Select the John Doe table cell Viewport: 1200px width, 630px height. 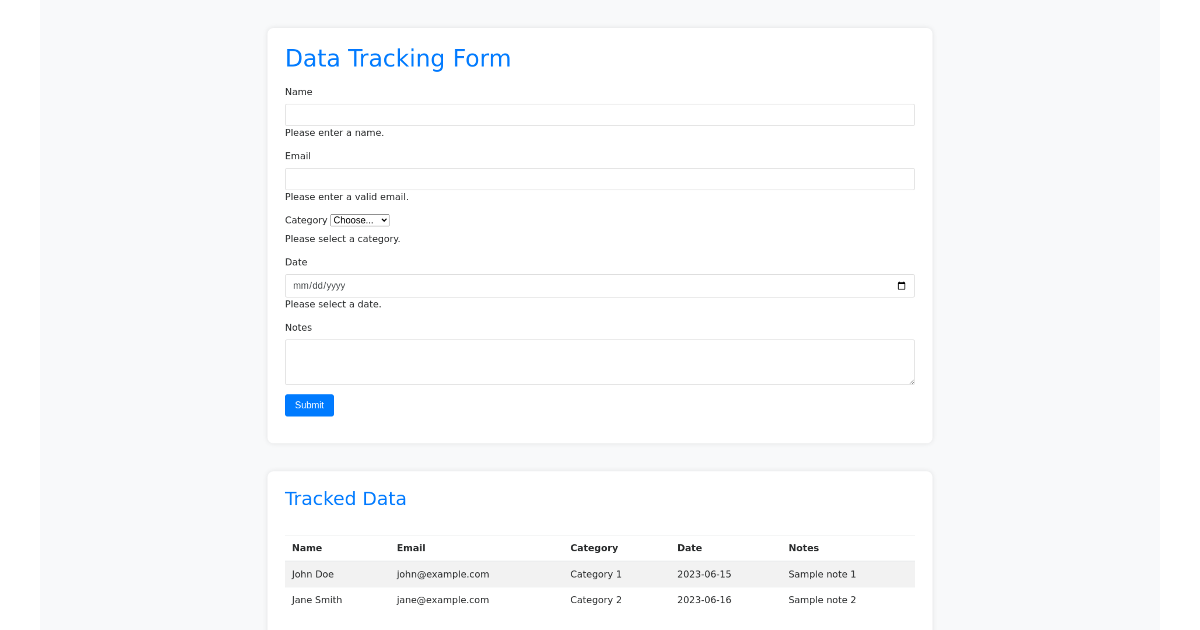click(313, 574)
